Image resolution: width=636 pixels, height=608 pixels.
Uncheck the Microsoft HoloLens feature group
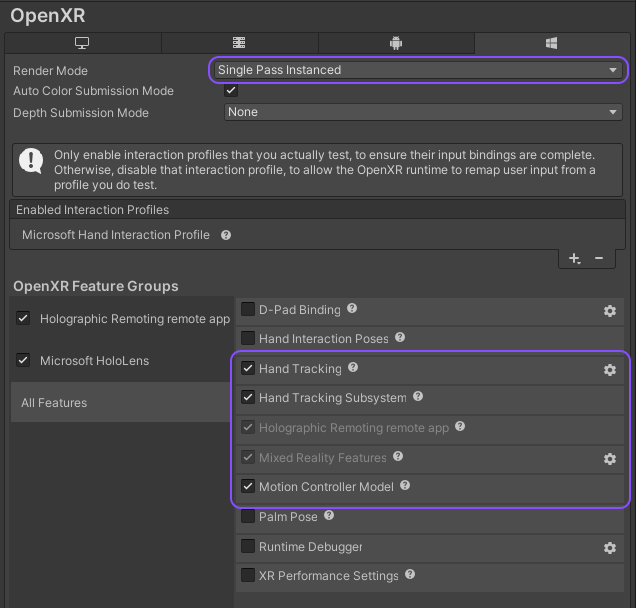(24, 360)
